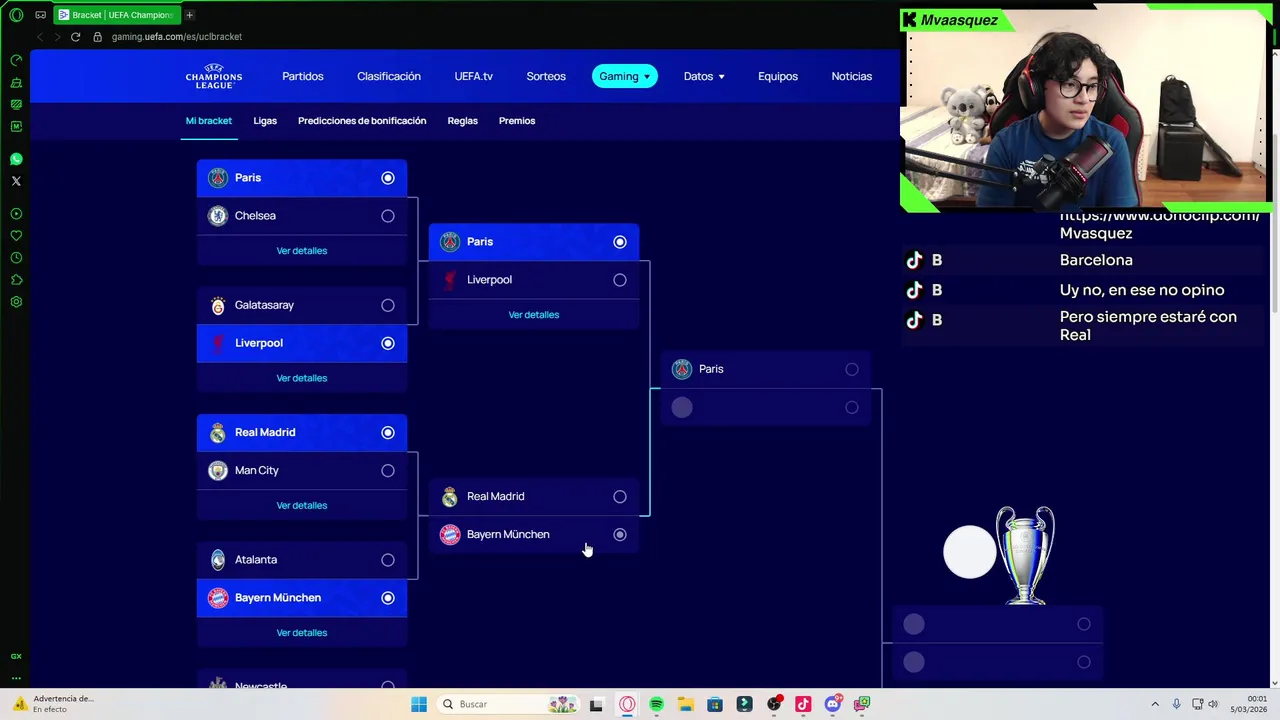This screenshot has width=1280, height=720.
Task: Go back with the browser back arrow
Action: [40, 37]
